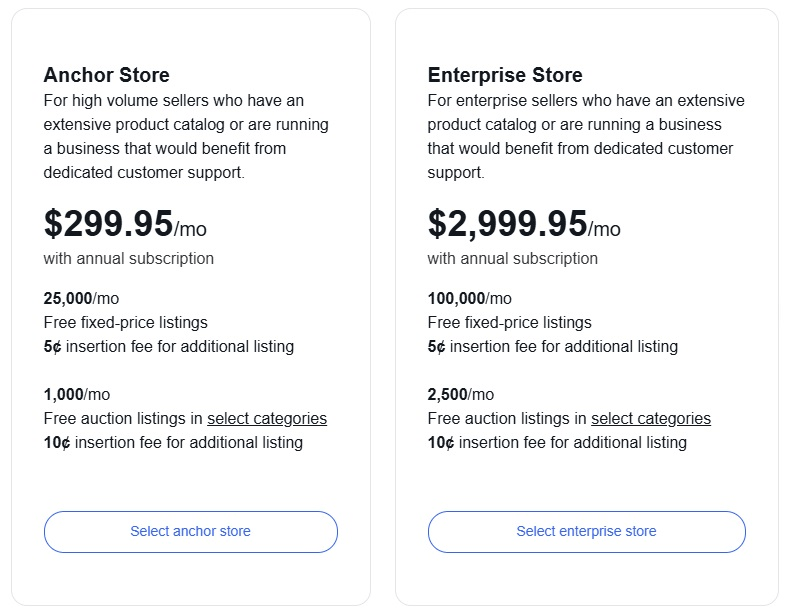The width and height of the screenshot is (797, 616).
Task: Click the $2,999.95/mo price
Action: [524, 224]
